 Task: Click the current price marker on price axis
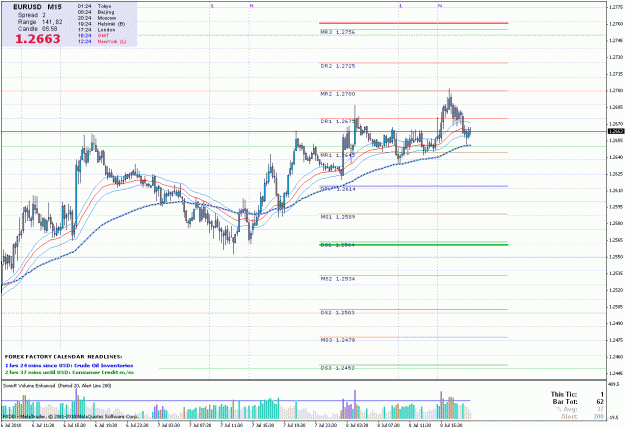tap(615, 131)
